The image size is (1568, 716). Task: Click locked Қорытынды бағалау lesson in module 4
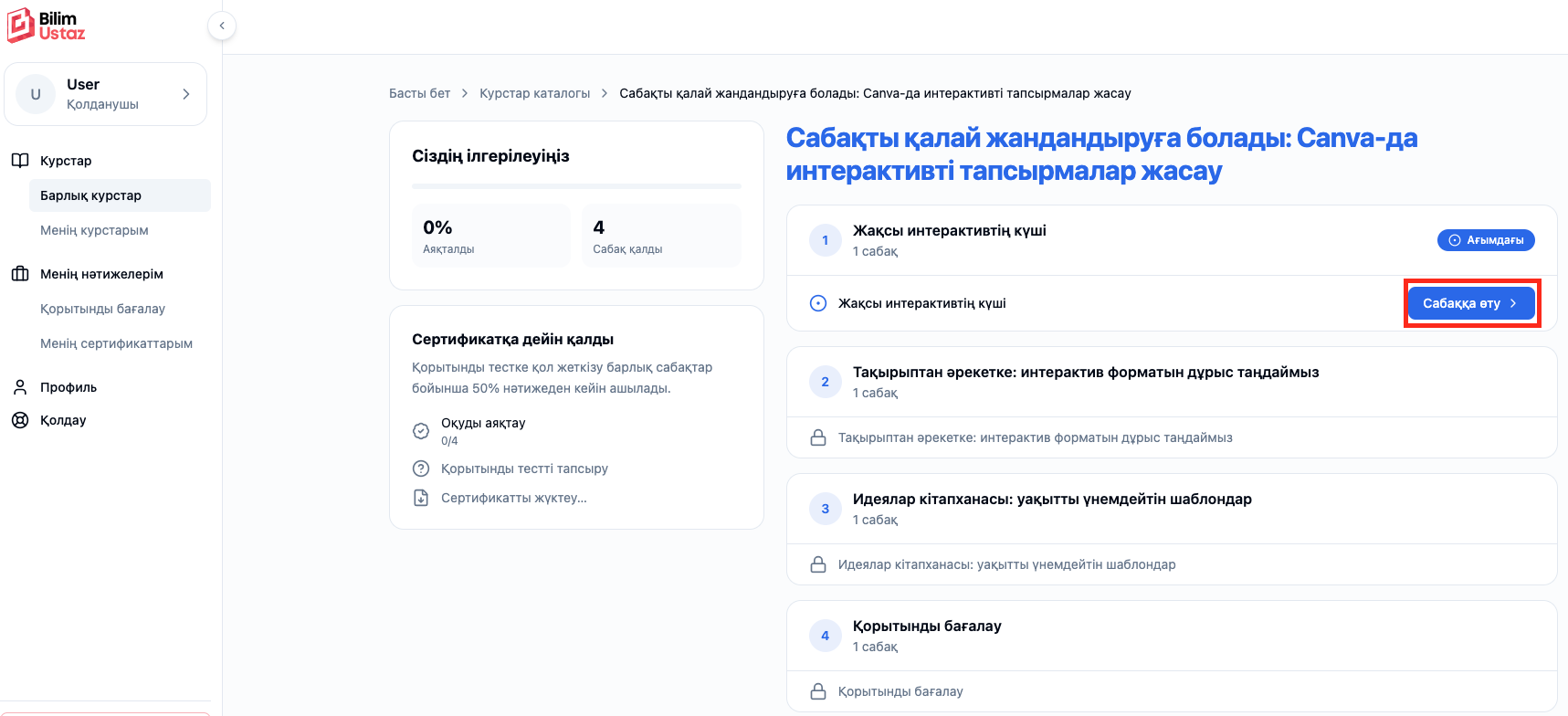[900, 691]
